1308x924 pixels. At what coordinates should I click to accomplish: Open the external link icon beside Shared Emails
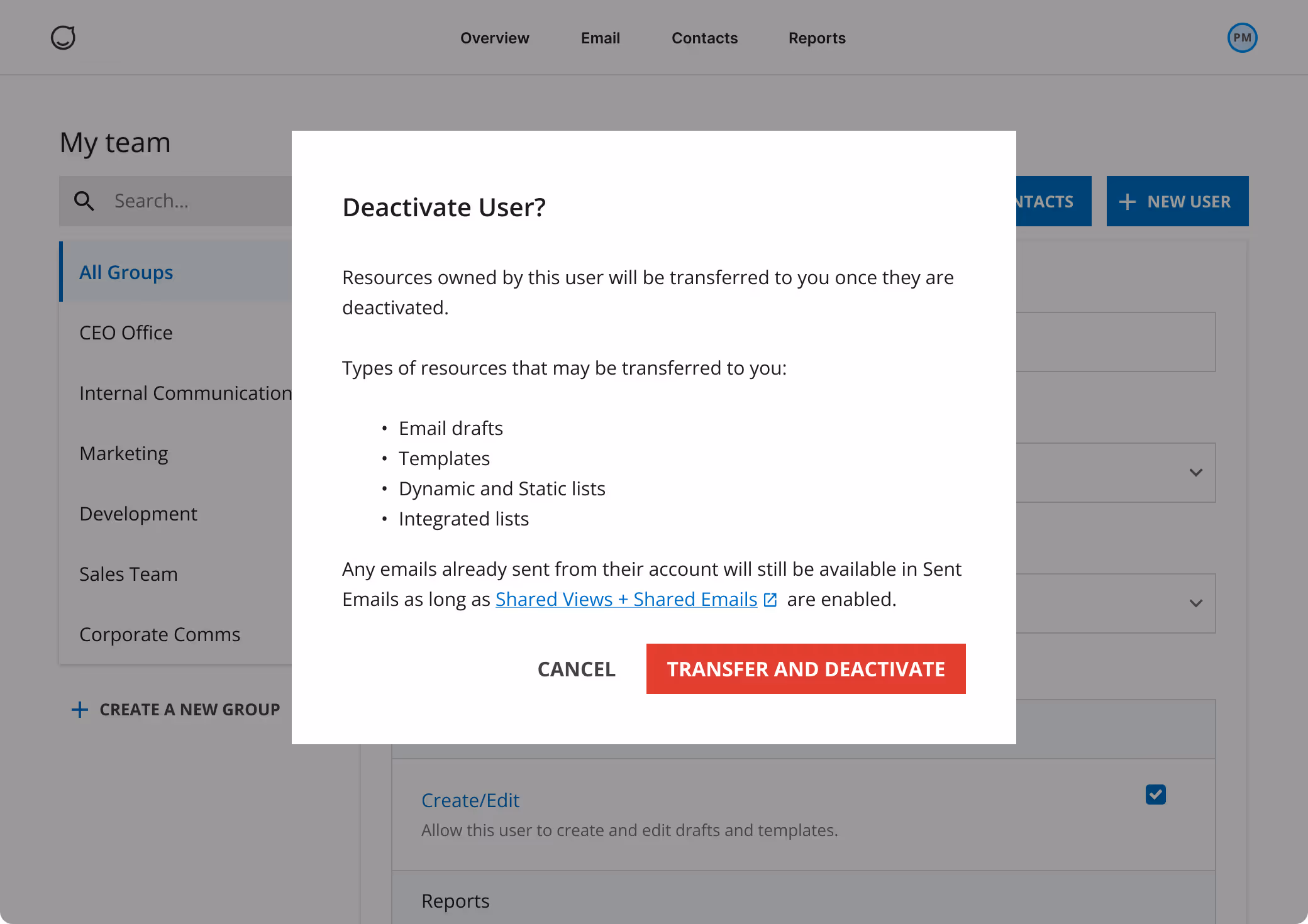(x=770, y=600)
